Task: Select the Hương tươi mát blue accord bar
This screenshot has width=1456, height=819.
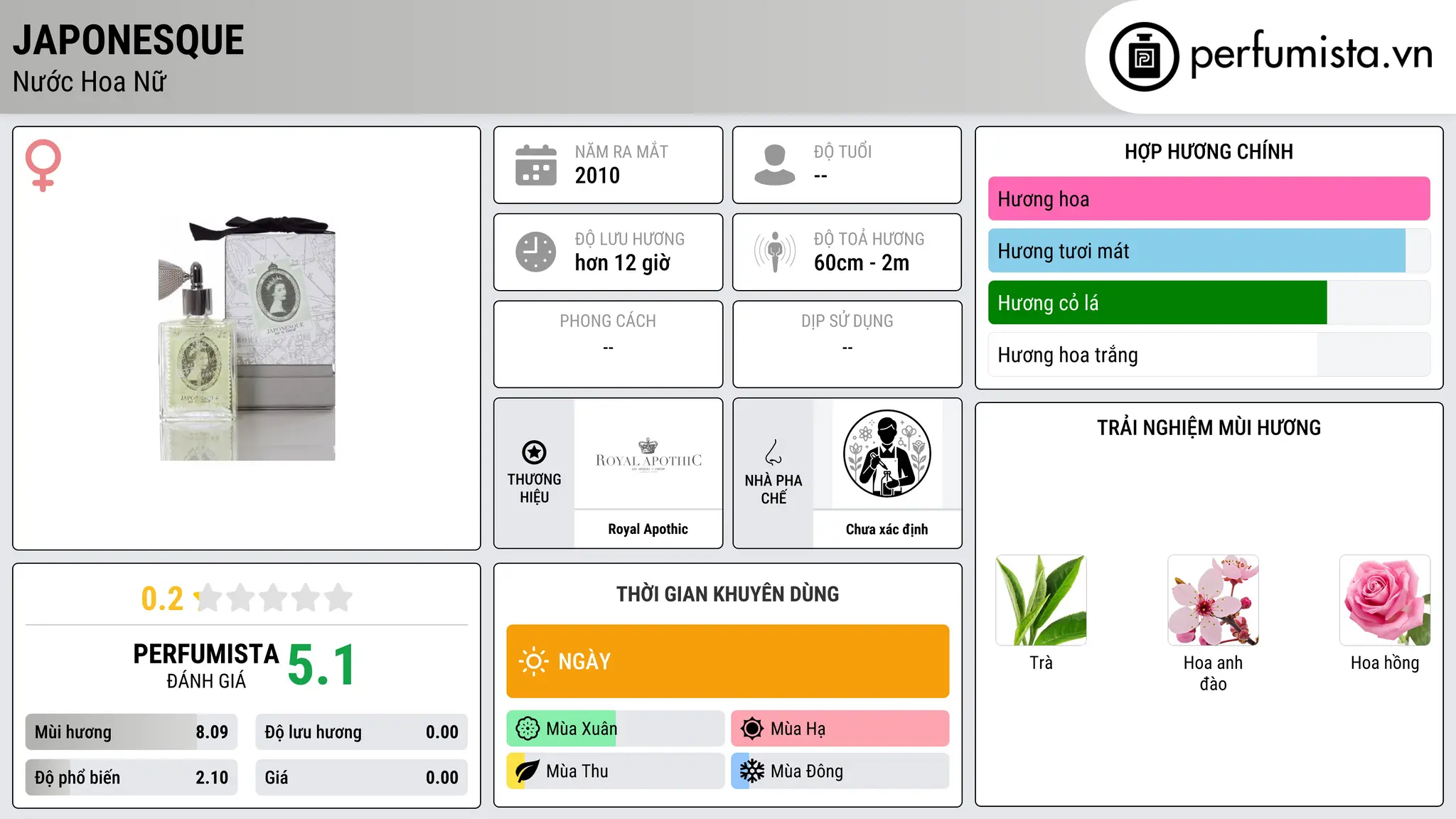Action: (1209, 251)
